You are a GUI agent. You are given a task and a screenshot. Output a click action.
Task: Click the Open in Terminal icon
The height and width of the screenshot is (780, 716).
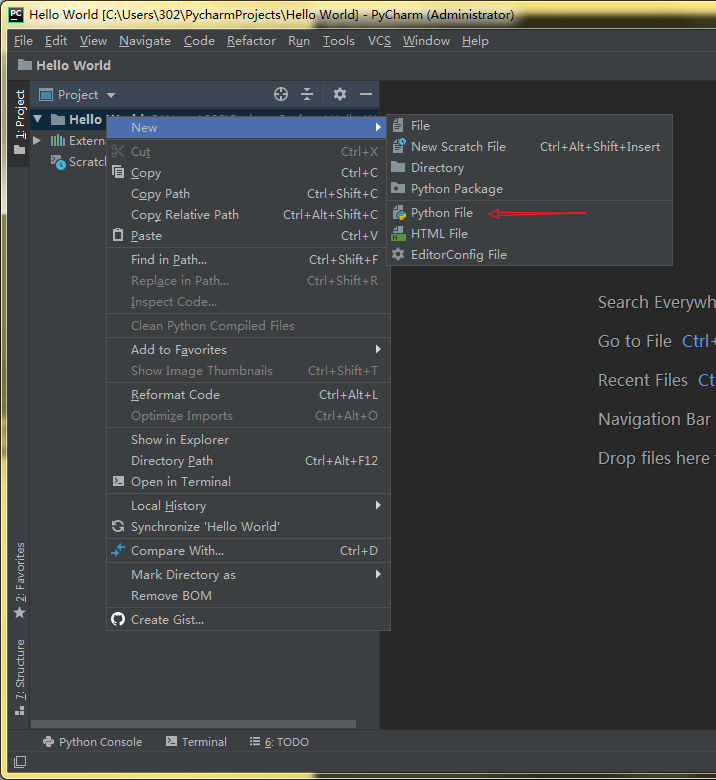(118, 481)
